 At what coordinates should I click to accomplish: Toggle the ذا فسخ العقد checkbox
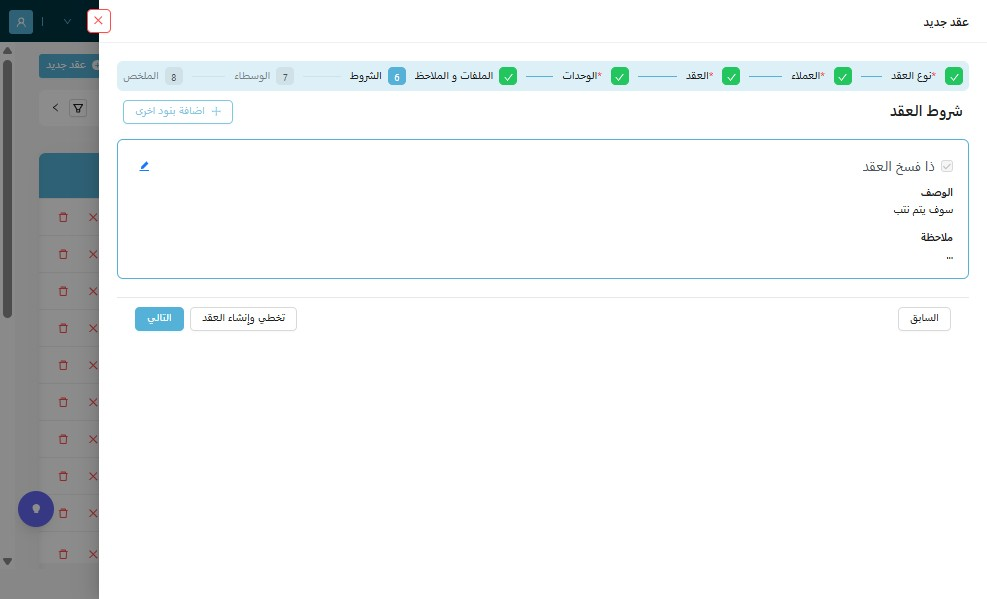(947, 166)
